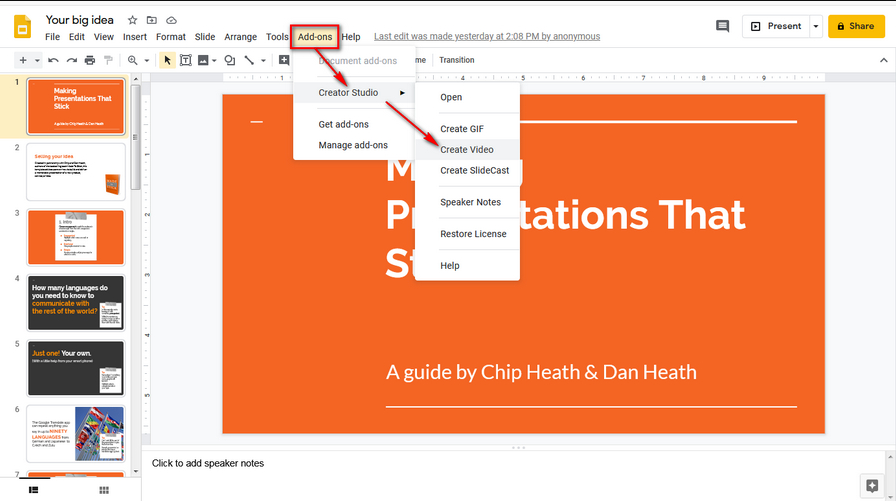Click the Present button
This screenshot has width=896, height=501.
(775, 26)
